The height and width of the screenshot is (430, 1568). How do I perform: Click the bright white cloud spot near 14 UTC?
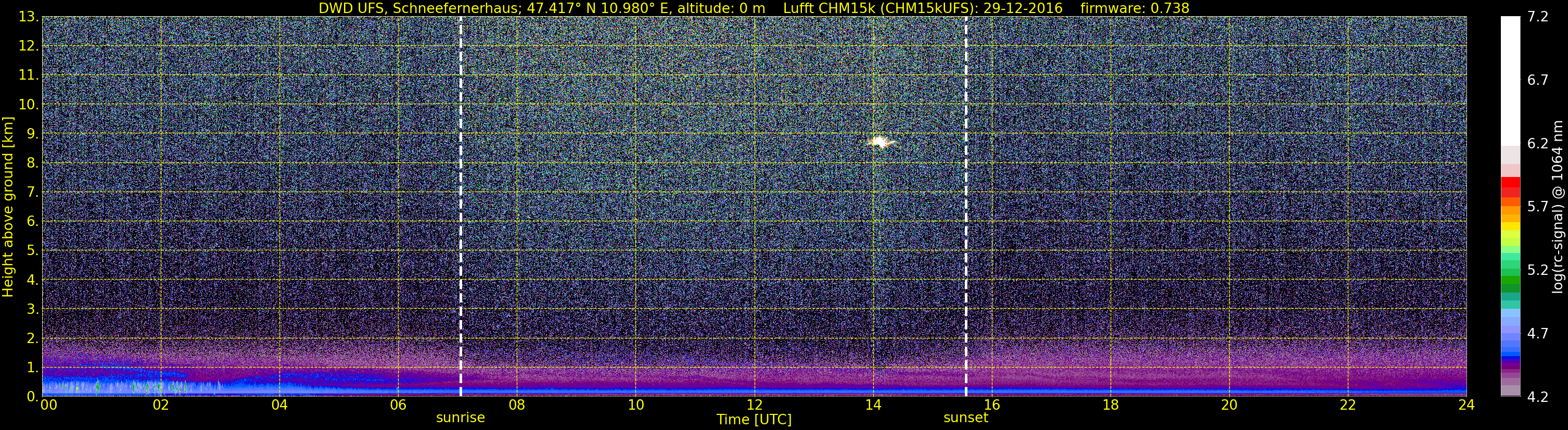880,143
